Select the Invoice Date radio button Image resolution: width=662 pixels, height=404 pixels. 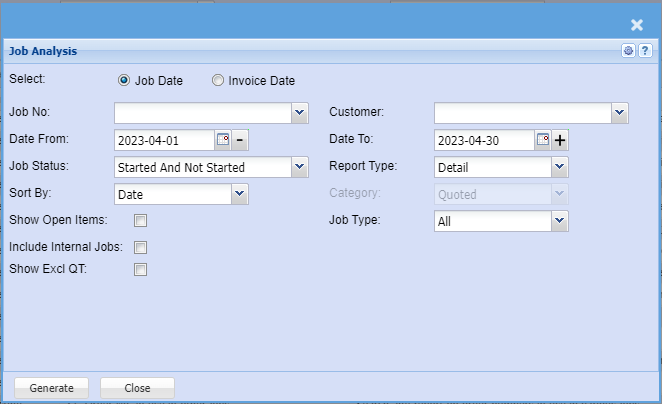click(218, 81)
